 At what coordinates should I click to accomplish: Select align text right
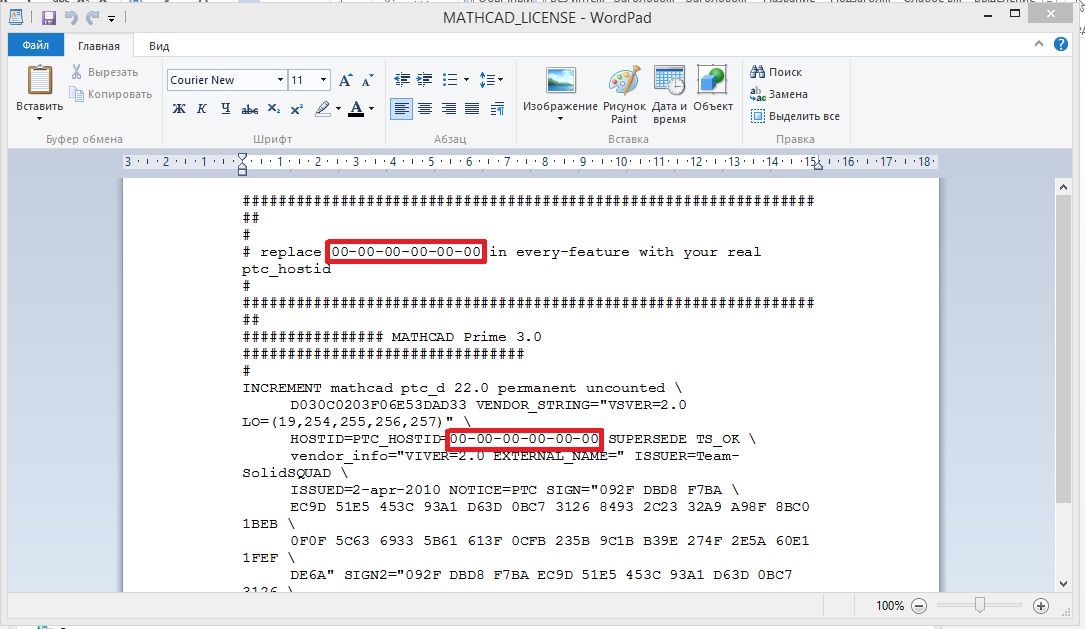[x=448, y=109]
